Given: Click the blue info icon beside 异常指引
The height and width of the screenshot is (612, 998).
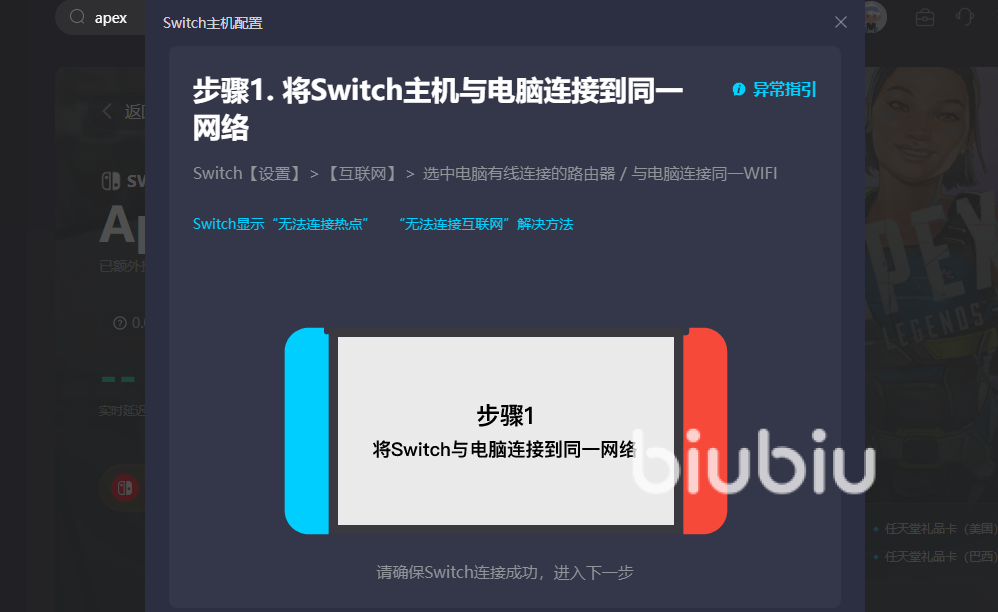Looking at the screenshot, I should pos(738,90).
